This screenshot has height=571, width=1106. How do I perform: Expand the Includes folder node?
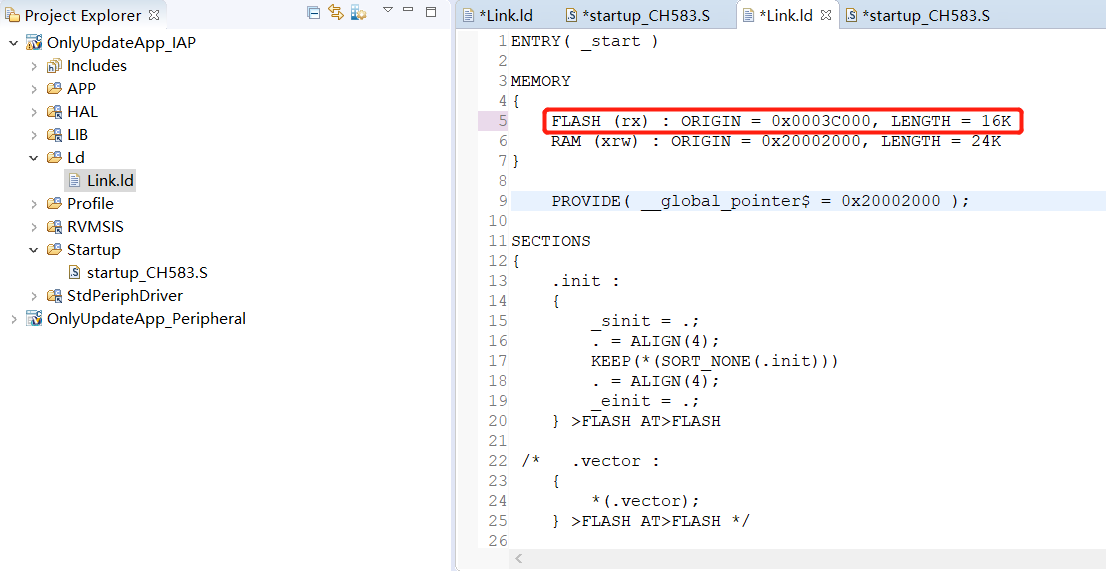34,66
